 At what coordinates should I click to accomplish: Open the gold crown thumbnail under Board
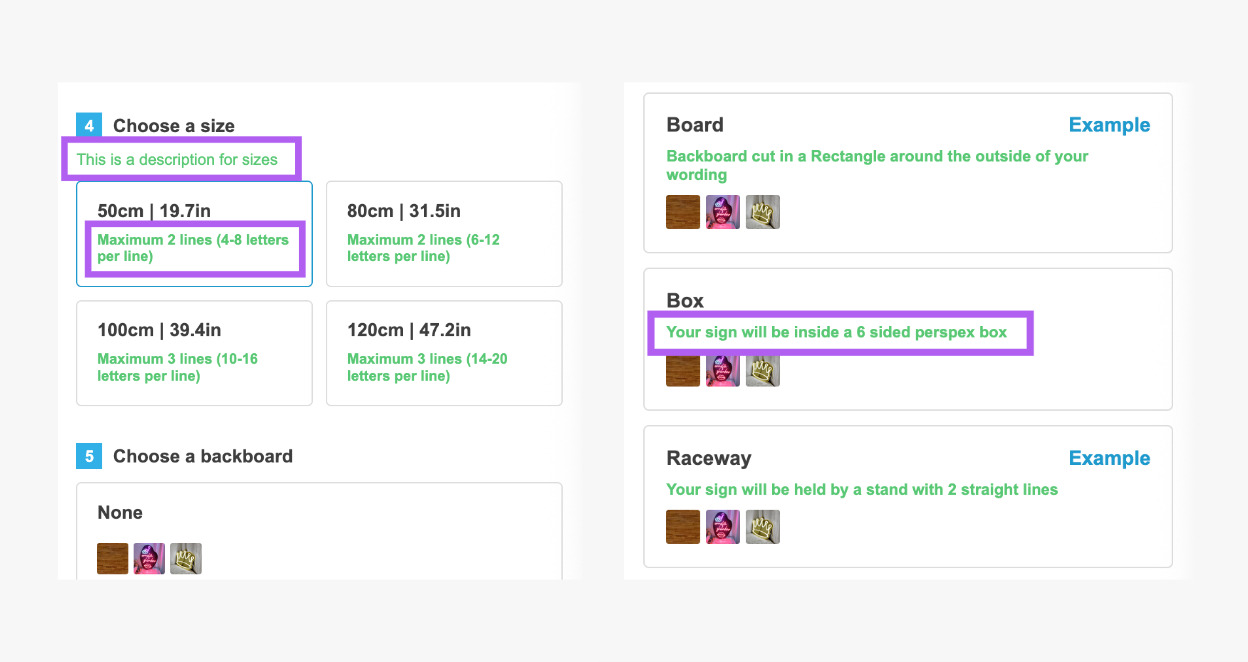[762, 212]
